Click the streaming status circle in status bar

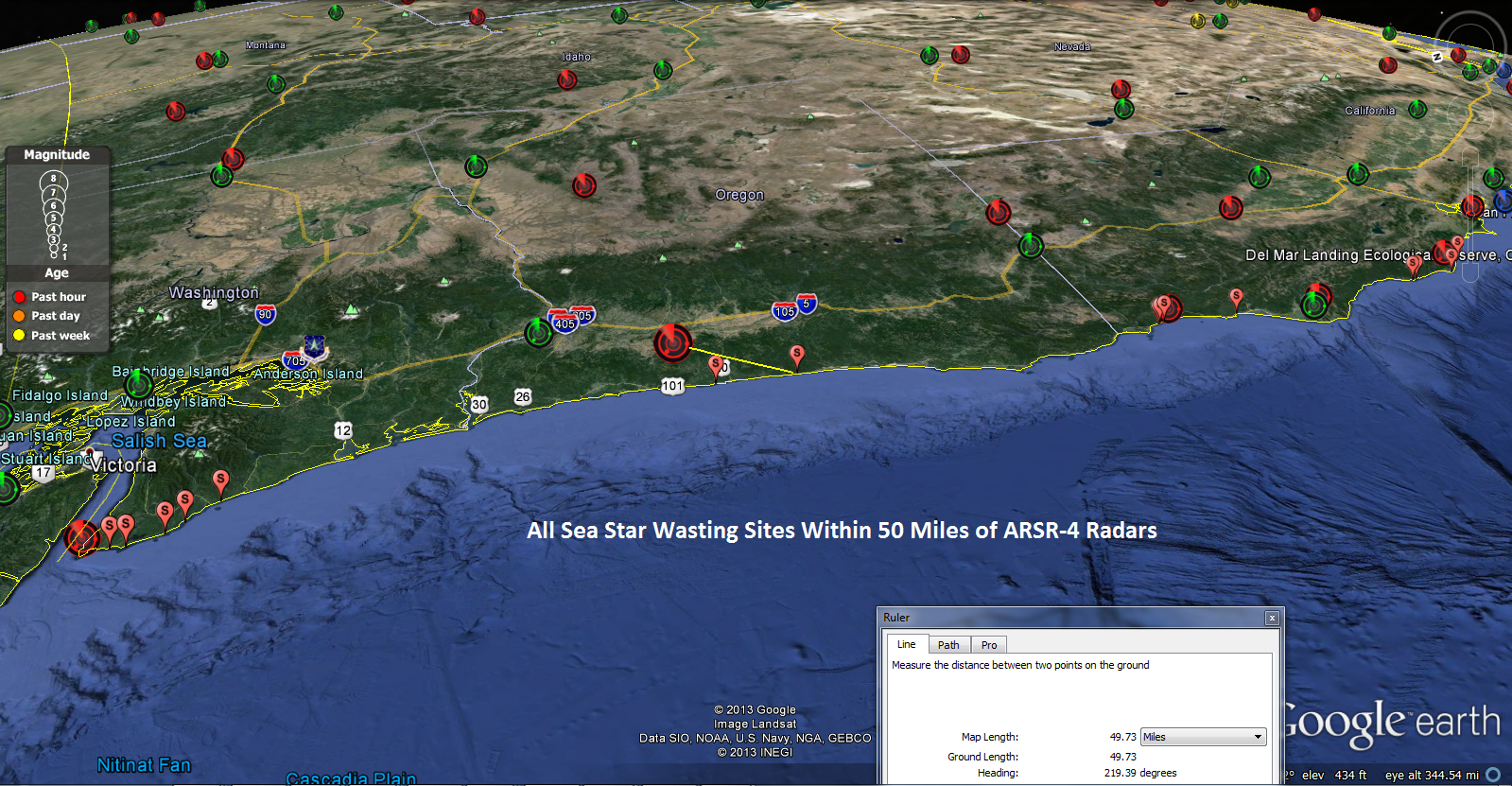1494,775
